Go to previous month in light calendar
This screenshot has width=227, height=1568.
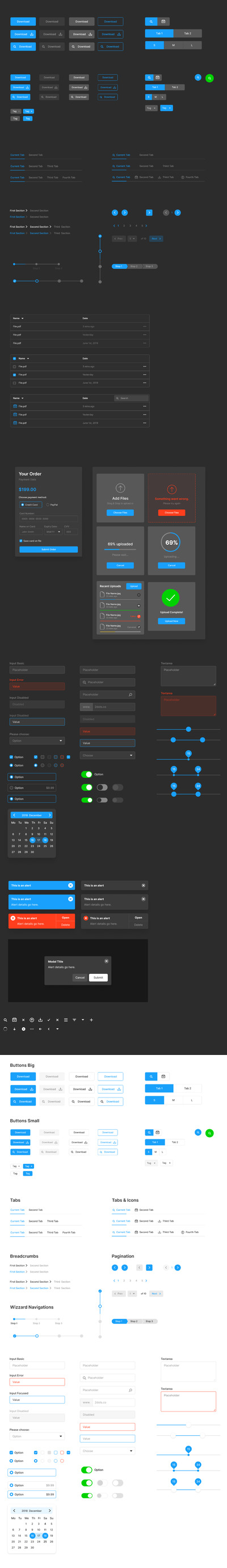pyautogui.click(x=14, y=1510)
